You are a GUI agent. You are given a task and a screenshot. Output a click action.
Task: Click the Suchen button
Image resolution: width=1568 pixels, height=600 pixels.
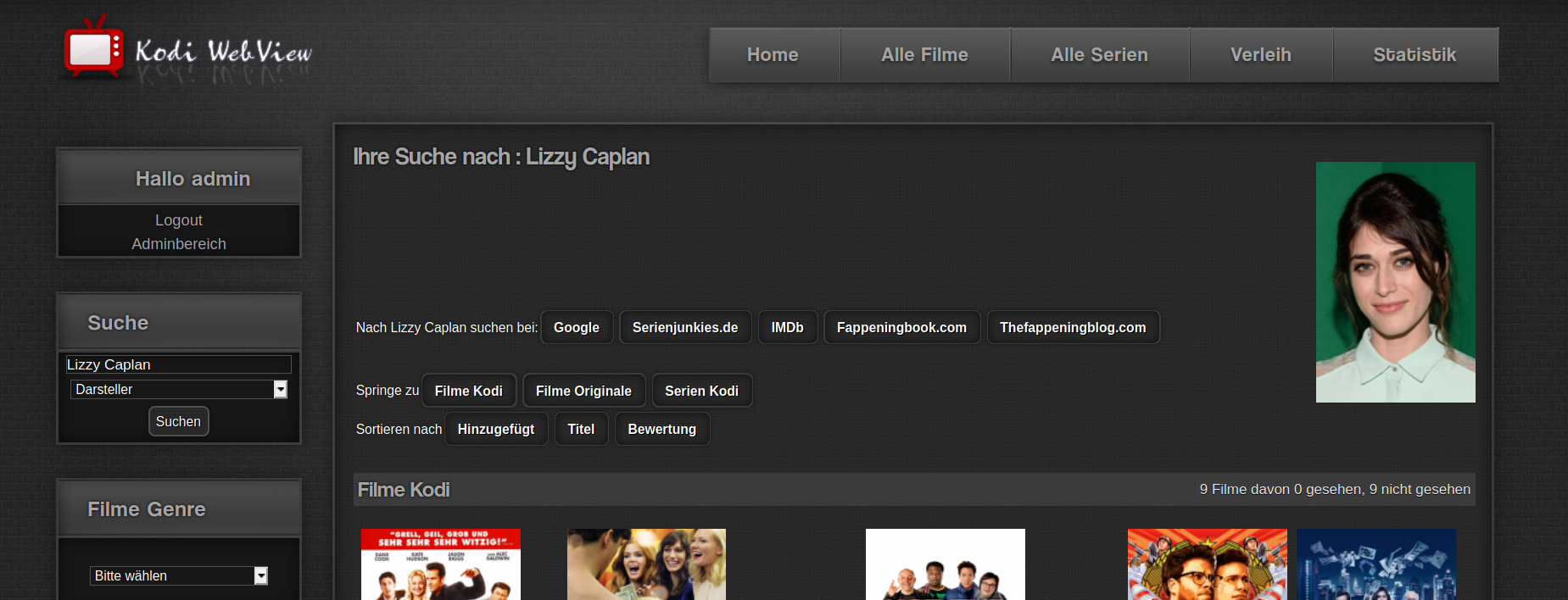(179, 421)
